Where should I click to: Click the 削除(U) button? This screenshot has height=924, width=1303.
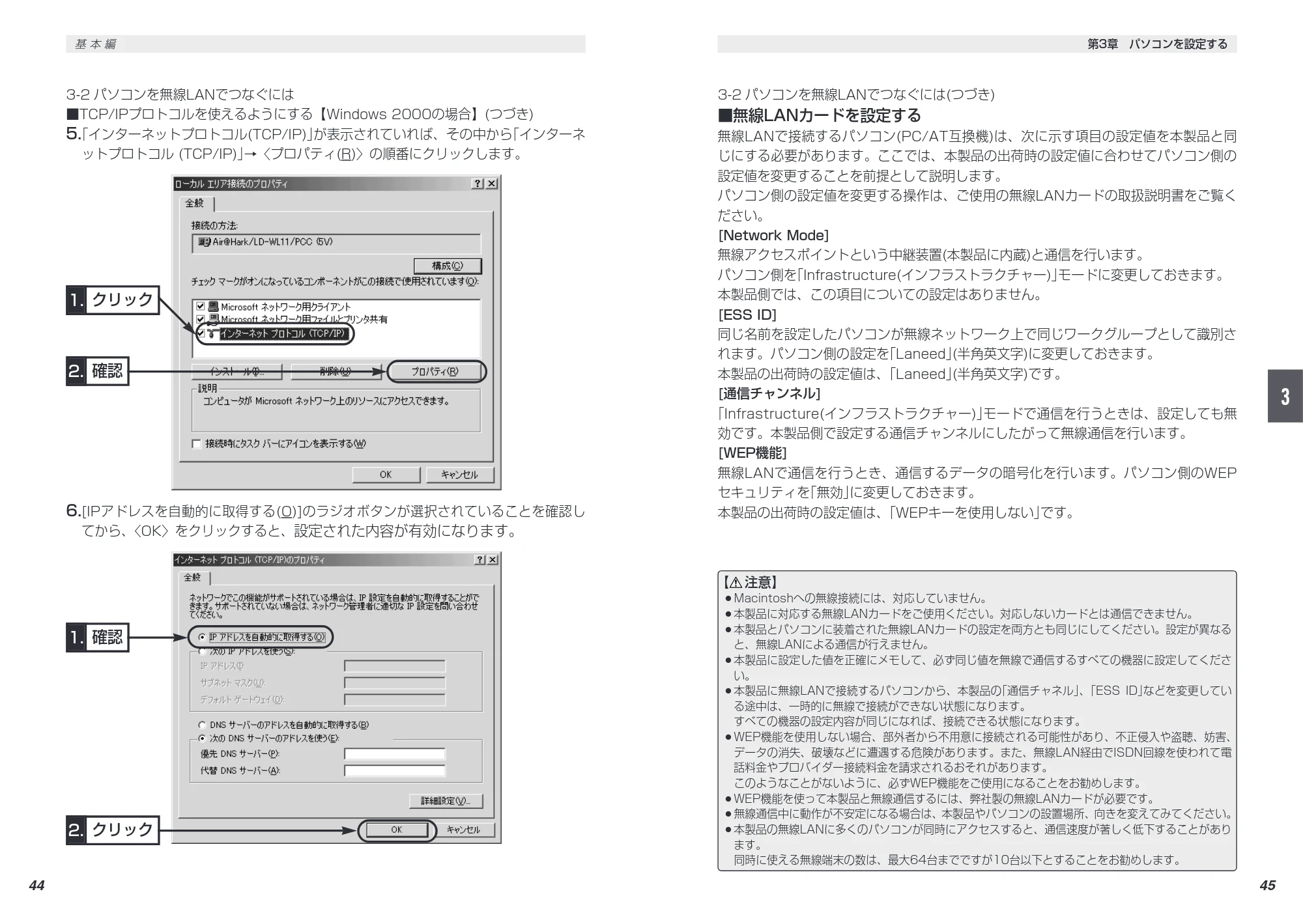pos(335,372)
